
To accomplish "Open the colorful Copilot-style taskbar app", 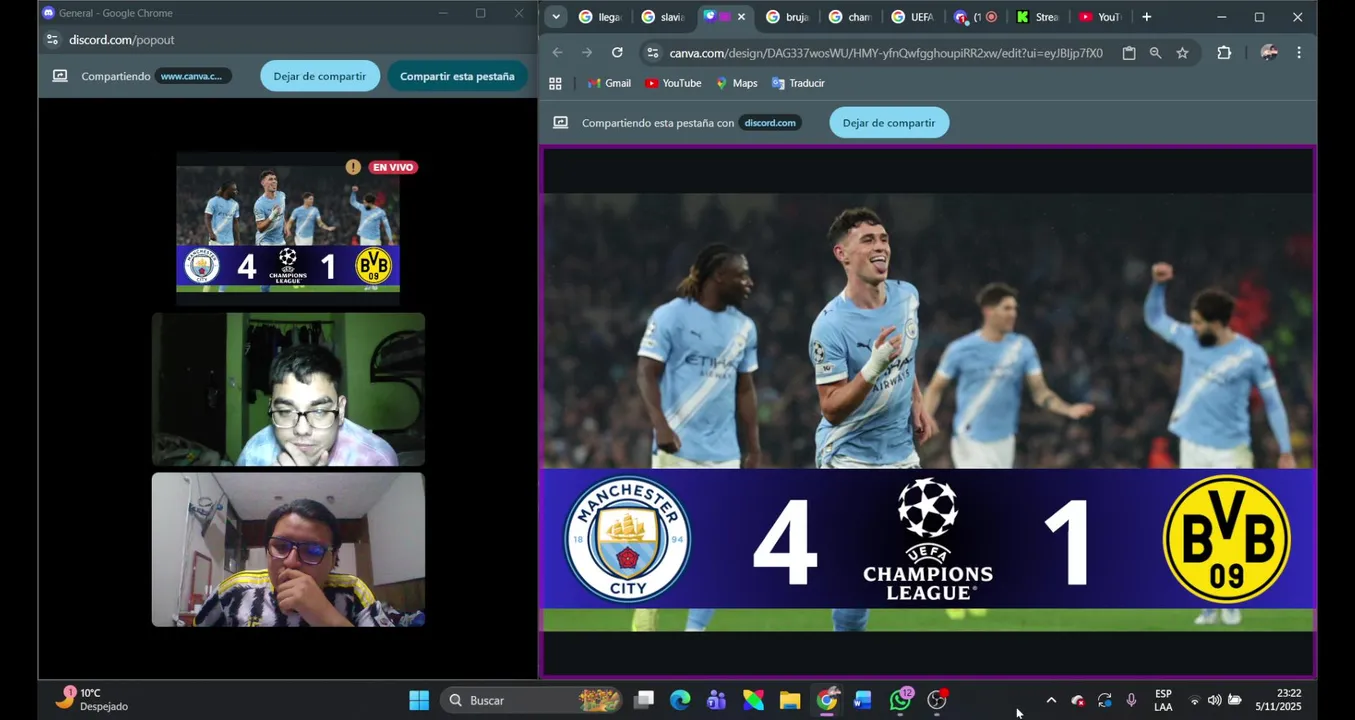I will [x=754, y=700].
